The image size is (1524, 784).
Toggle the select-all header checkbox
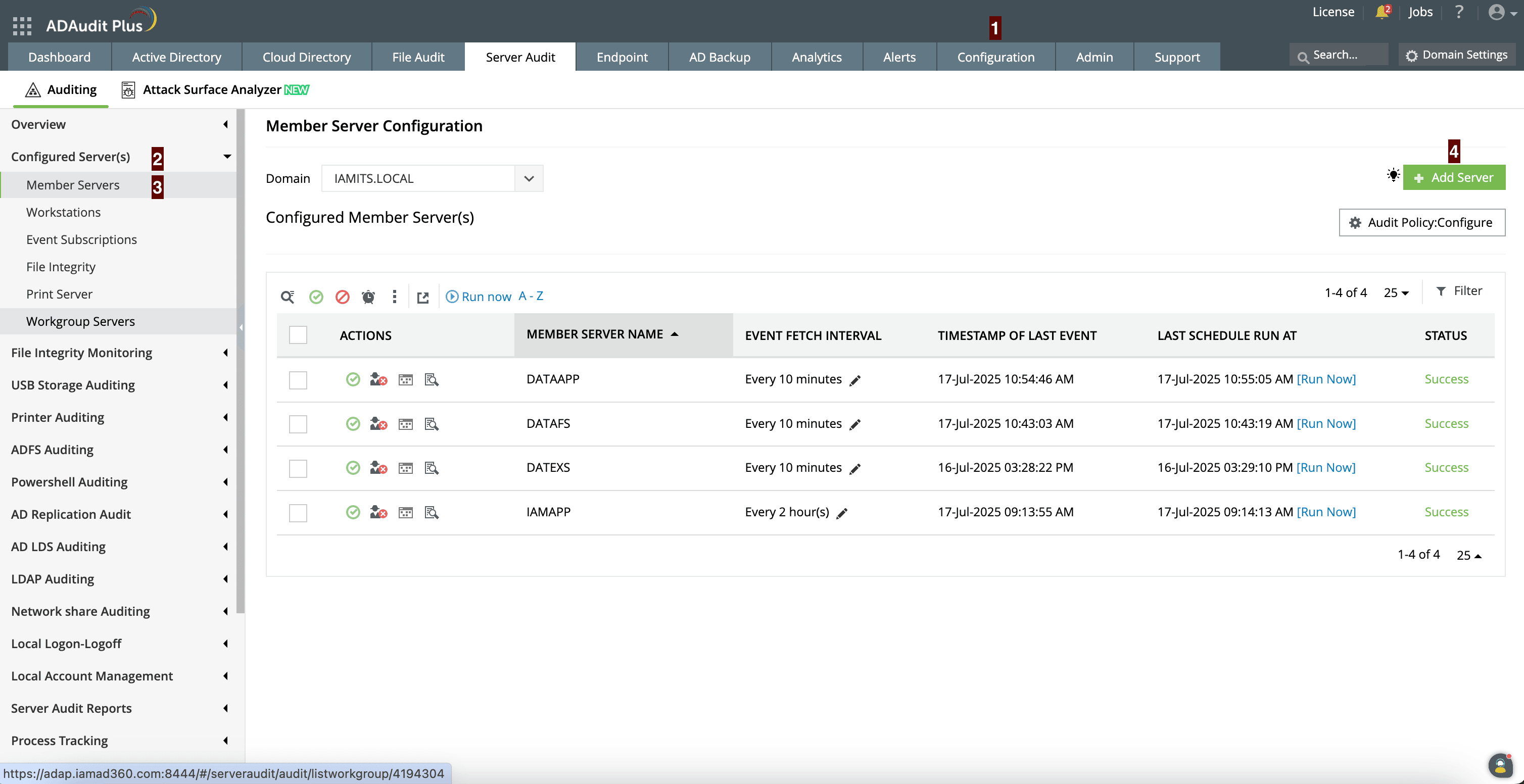[298, 335]
